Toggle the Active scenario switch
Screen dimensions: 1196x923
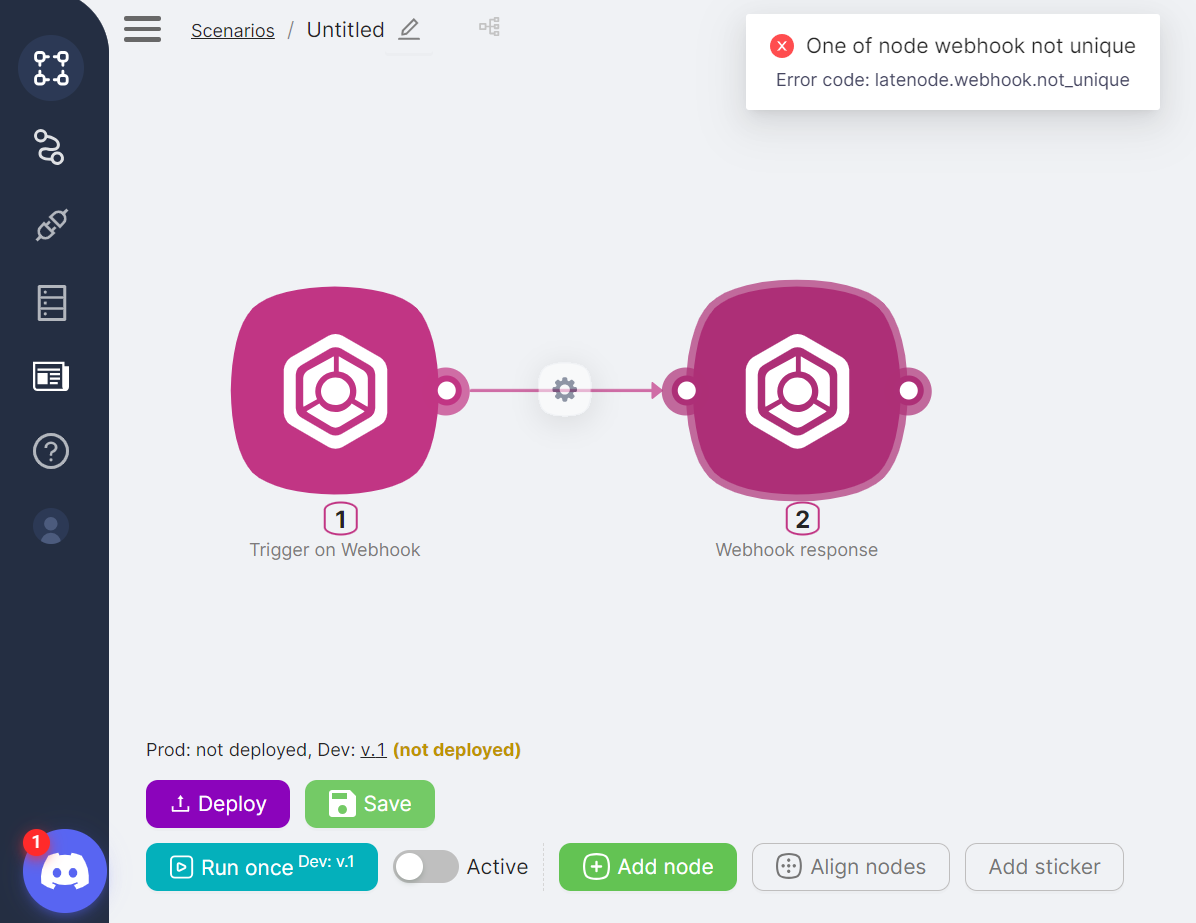[x=425, y=867]
